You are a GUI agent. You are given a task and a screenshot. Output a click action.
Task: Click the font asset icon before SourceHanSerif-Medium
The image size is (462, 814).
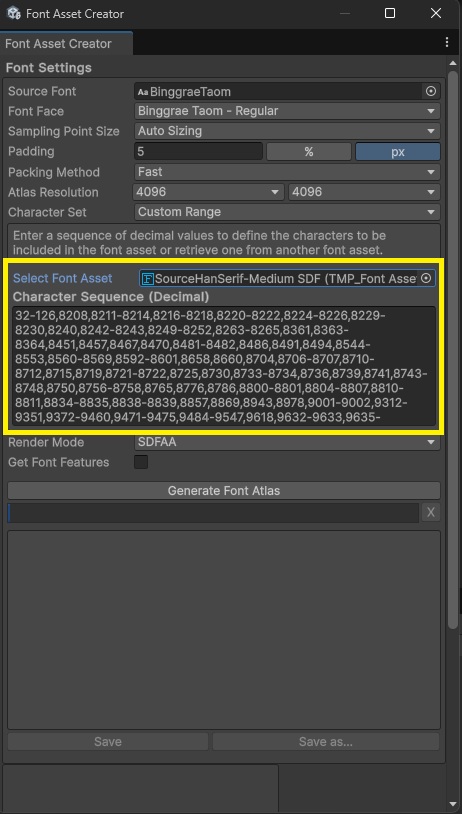coord(147,279)
